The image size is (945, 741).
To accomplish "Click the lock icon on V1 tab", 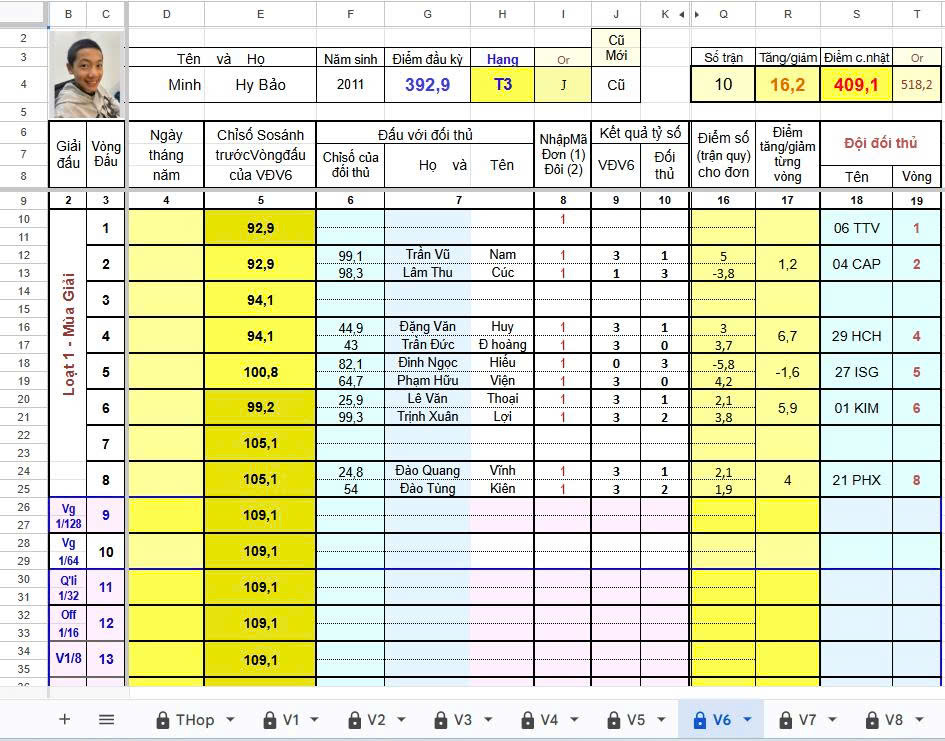I will [x=270, y=719].
